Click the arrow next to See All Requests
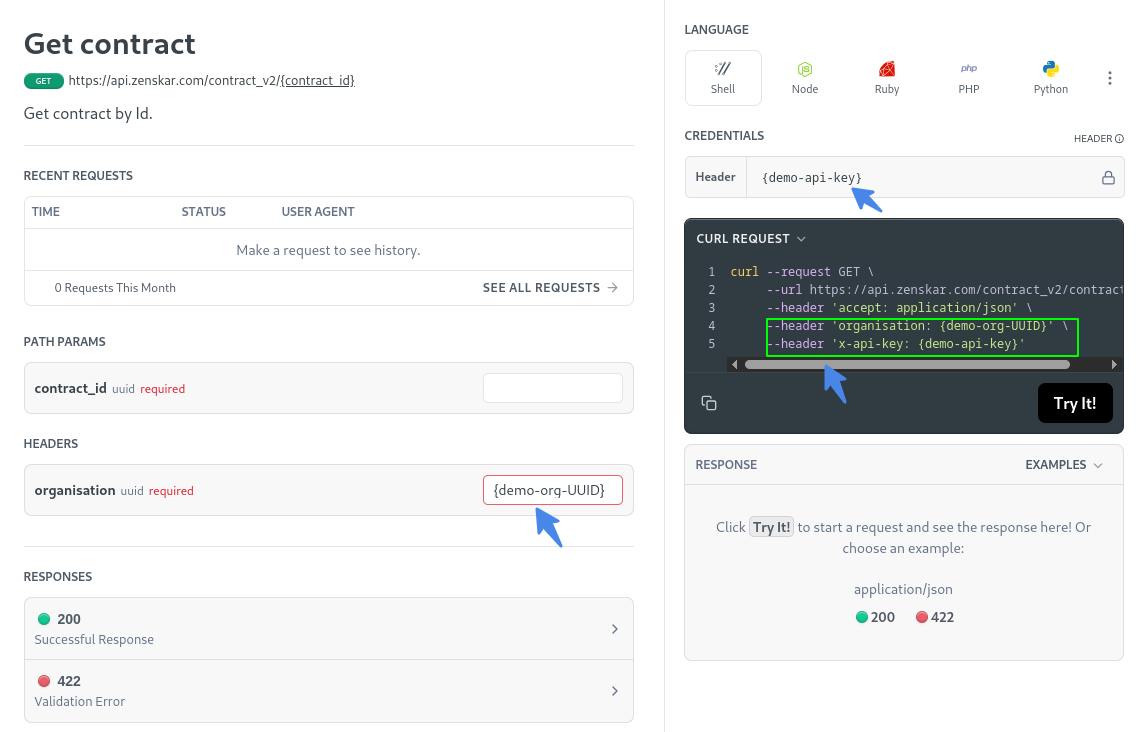 613,287
